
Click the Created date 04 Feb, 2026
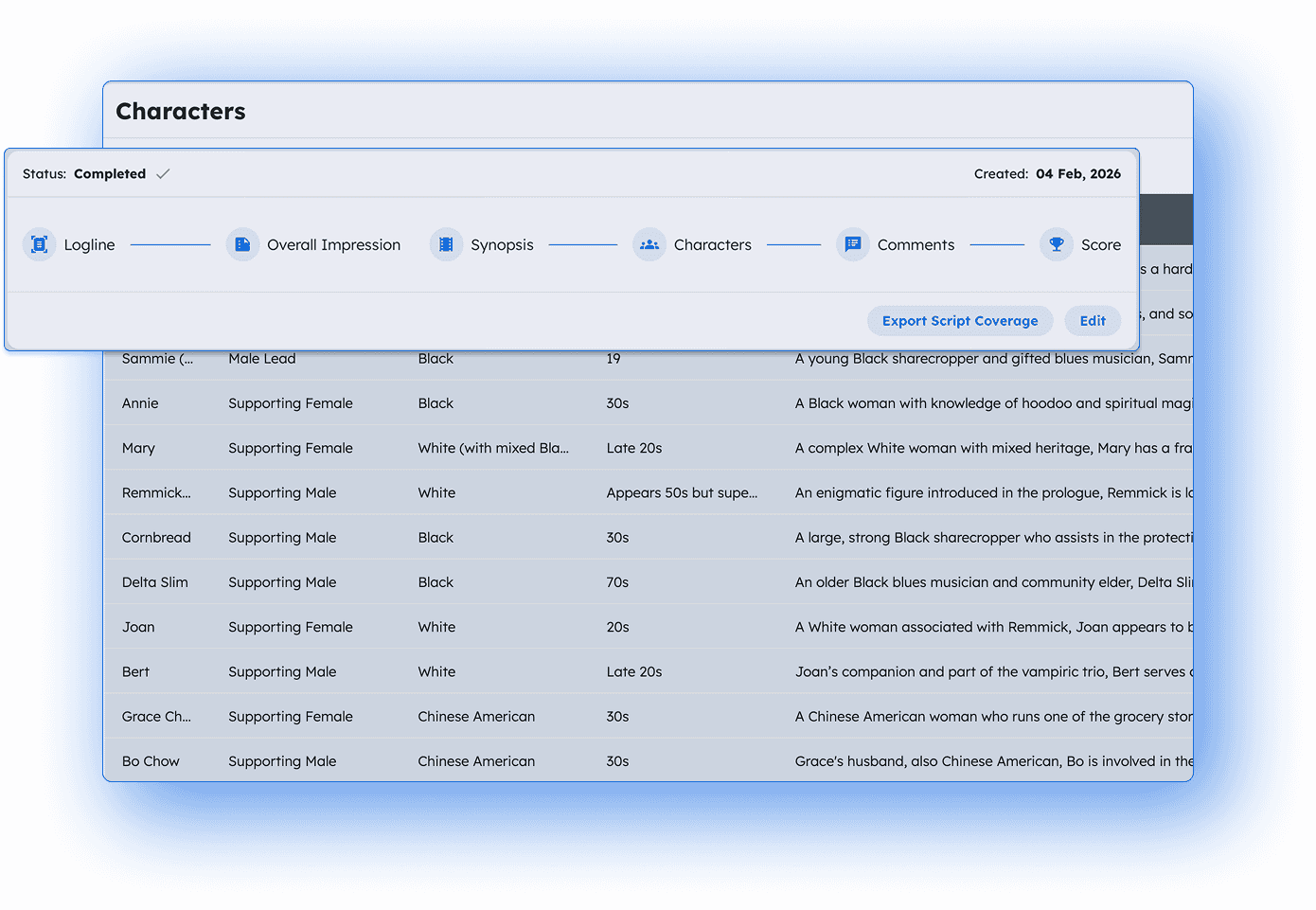(x=1077, y=174)
